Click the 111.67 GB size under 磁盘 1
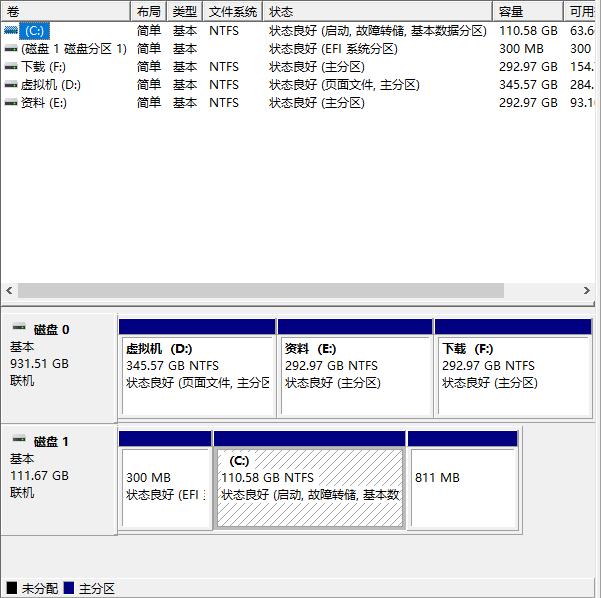The width and height of the screenshot is (601, 598). click(x=39, y=475)
